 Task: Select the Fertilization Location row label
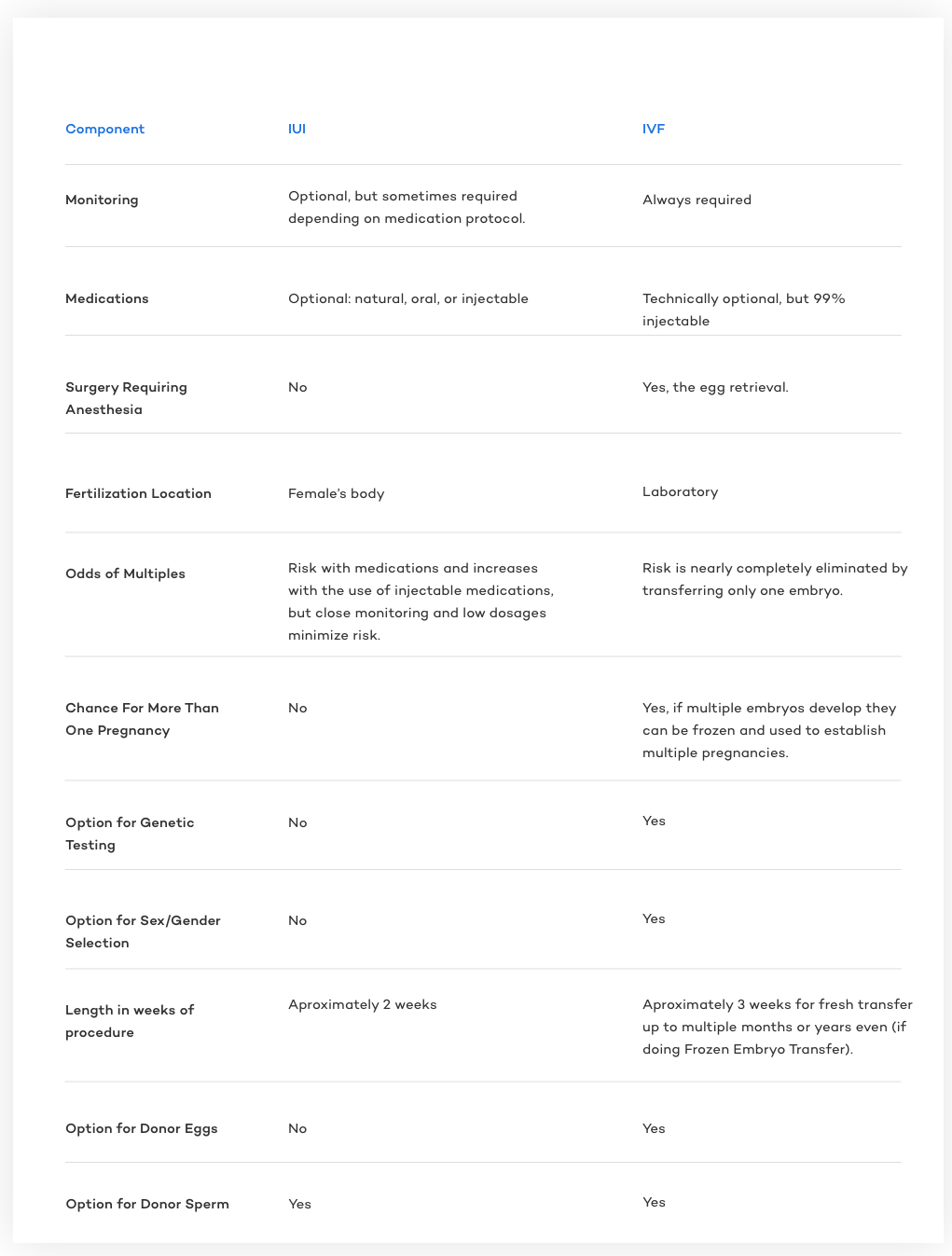pos(138,493)
